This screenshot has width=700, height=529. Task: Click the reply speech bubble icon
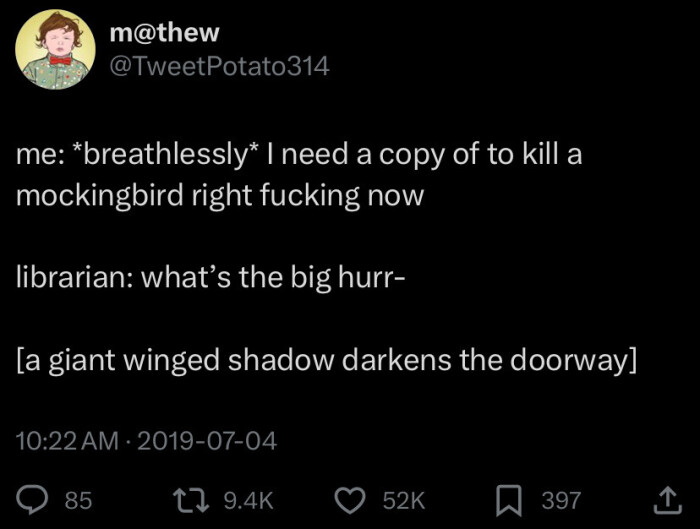click(32, 500)
